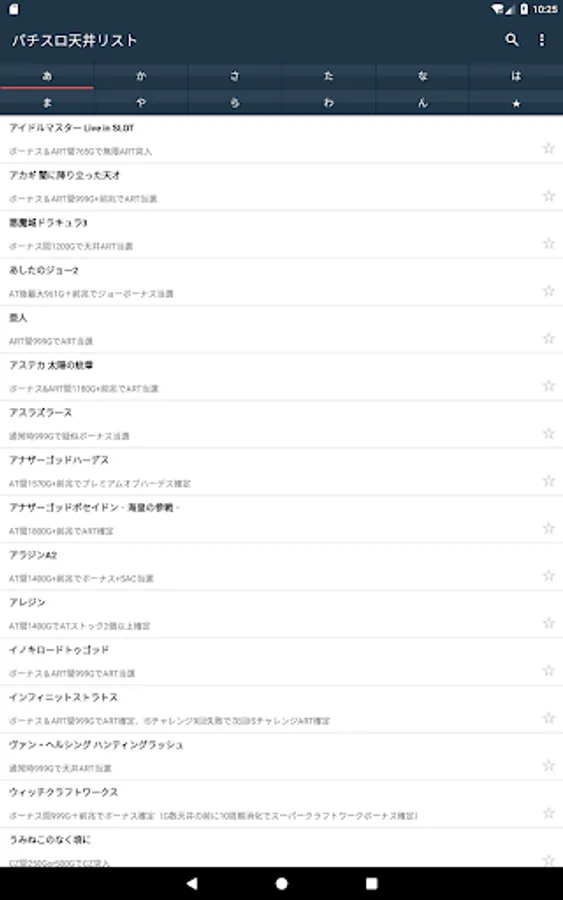Image resolution: width=563 pixels, height=900 pixels.
Task: Switch to the さ tab
Action: 235,76
